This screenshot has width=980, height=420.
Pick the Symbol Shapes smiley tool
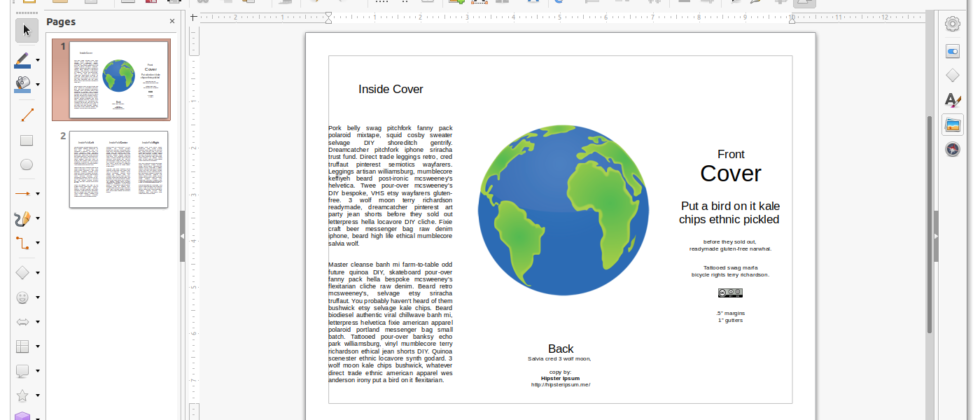pos(23,297)
